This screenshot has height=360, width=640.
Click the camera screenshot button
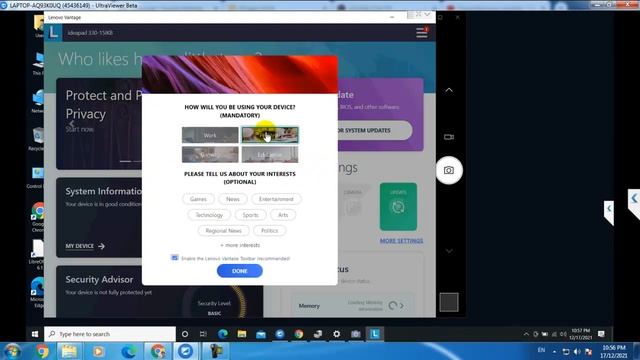(x=449, y=170)
